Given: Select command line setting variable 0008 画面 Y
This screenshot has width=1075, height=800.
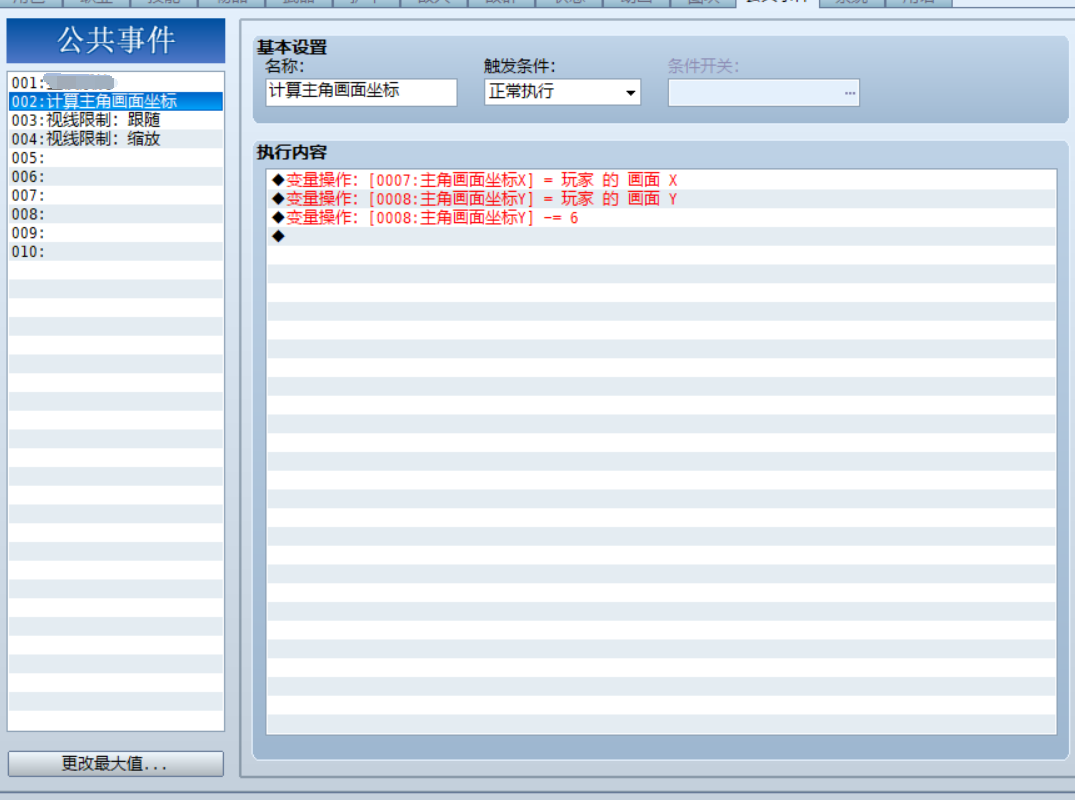Looking at the screenshot, I should click(x=662, y=199).
